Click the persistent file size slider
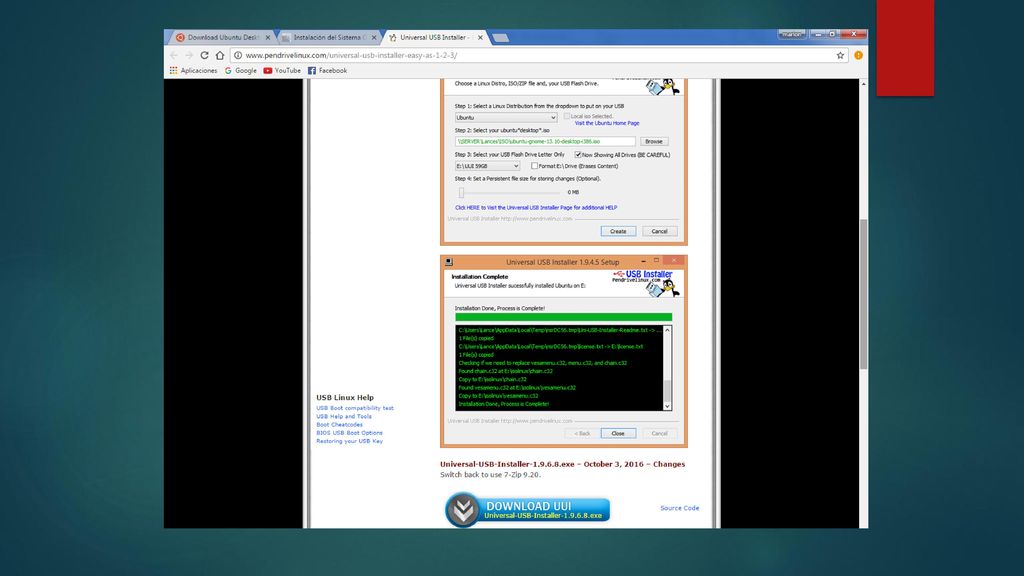Screen dimensions: 1024x576 coord(461,192)
